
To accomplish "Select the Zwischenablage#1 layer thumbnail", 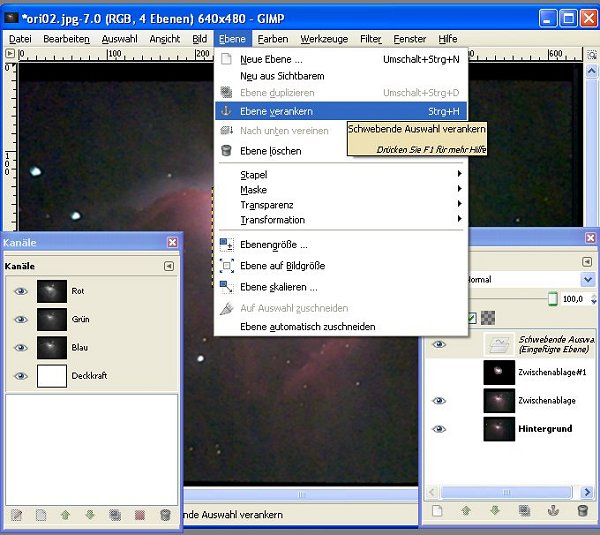I will click(x=497, y=372).
